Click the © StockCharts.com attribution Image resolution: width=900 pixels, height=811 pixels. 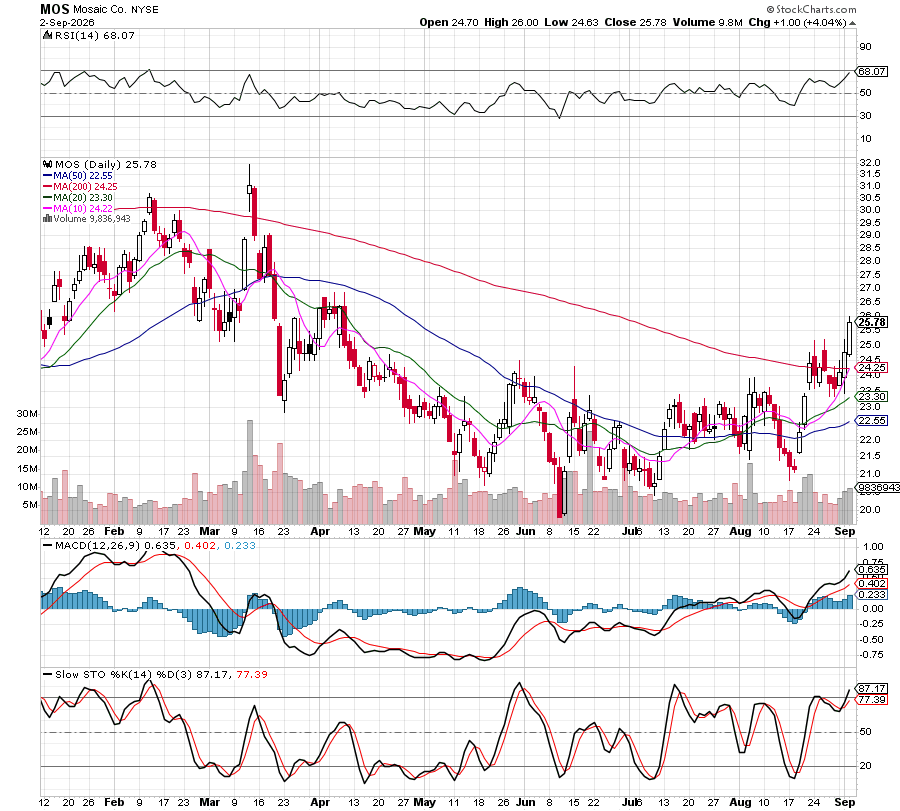point(811,9)
